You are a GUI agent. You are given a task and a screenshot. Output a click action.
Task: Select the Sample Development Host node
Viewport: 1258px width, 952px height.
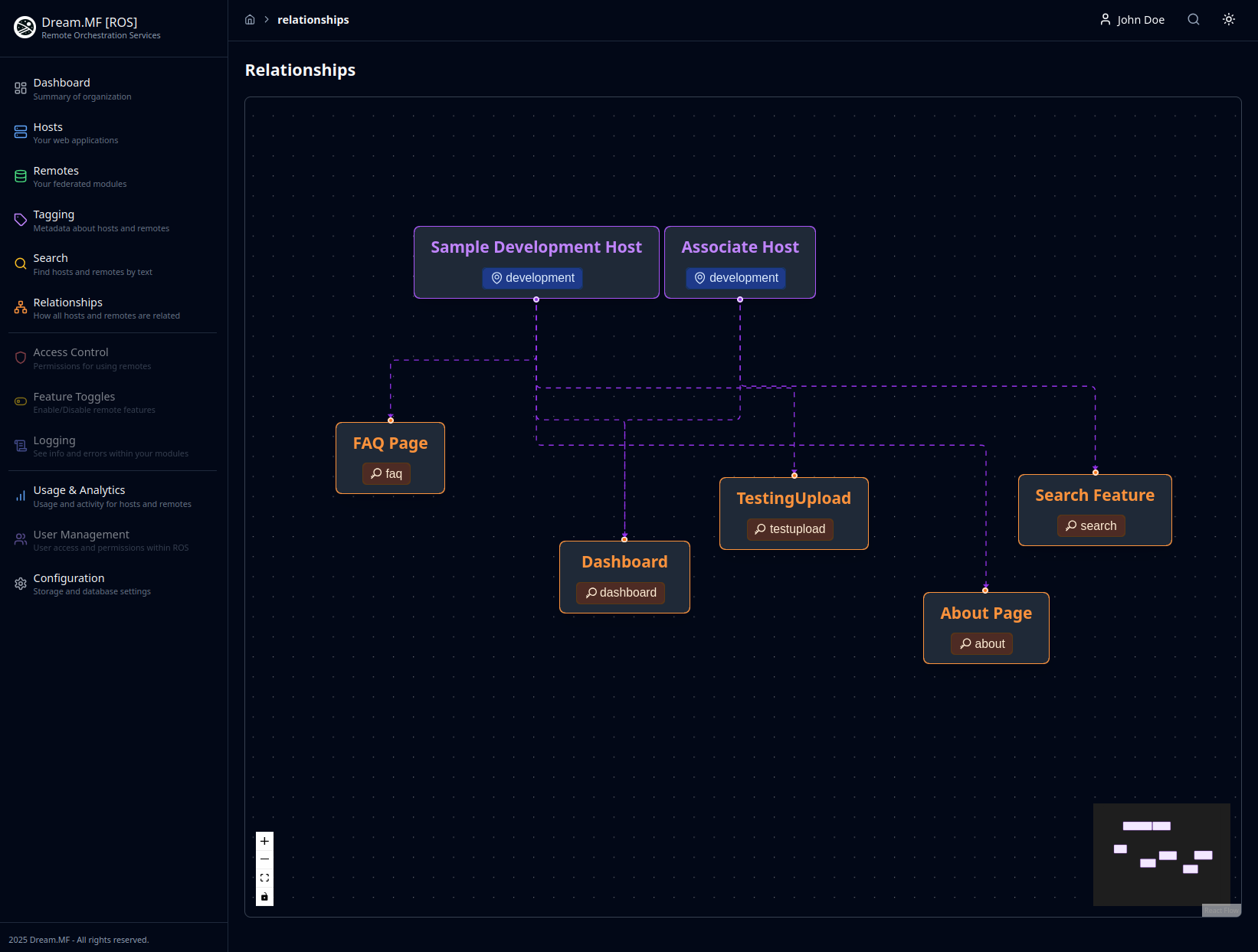(536, 247)
